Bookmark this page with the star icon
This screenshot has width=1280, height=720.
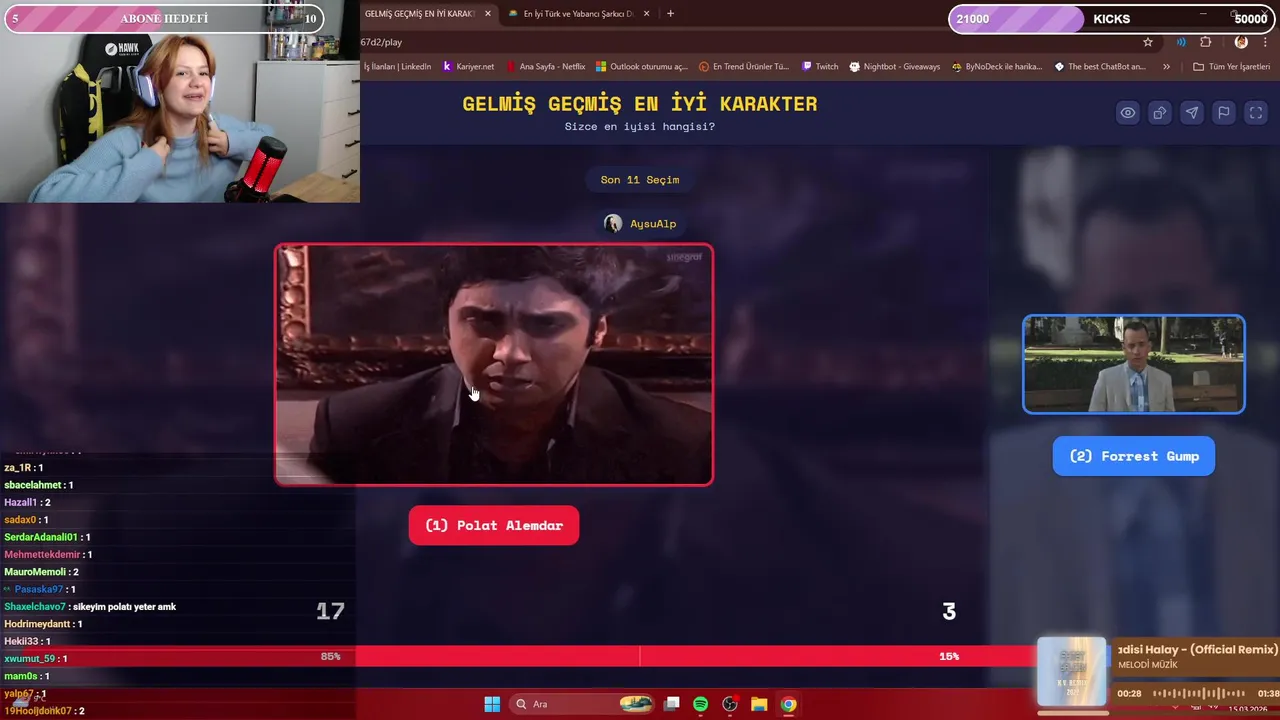pyautogui.click(x=1148, y=42)
